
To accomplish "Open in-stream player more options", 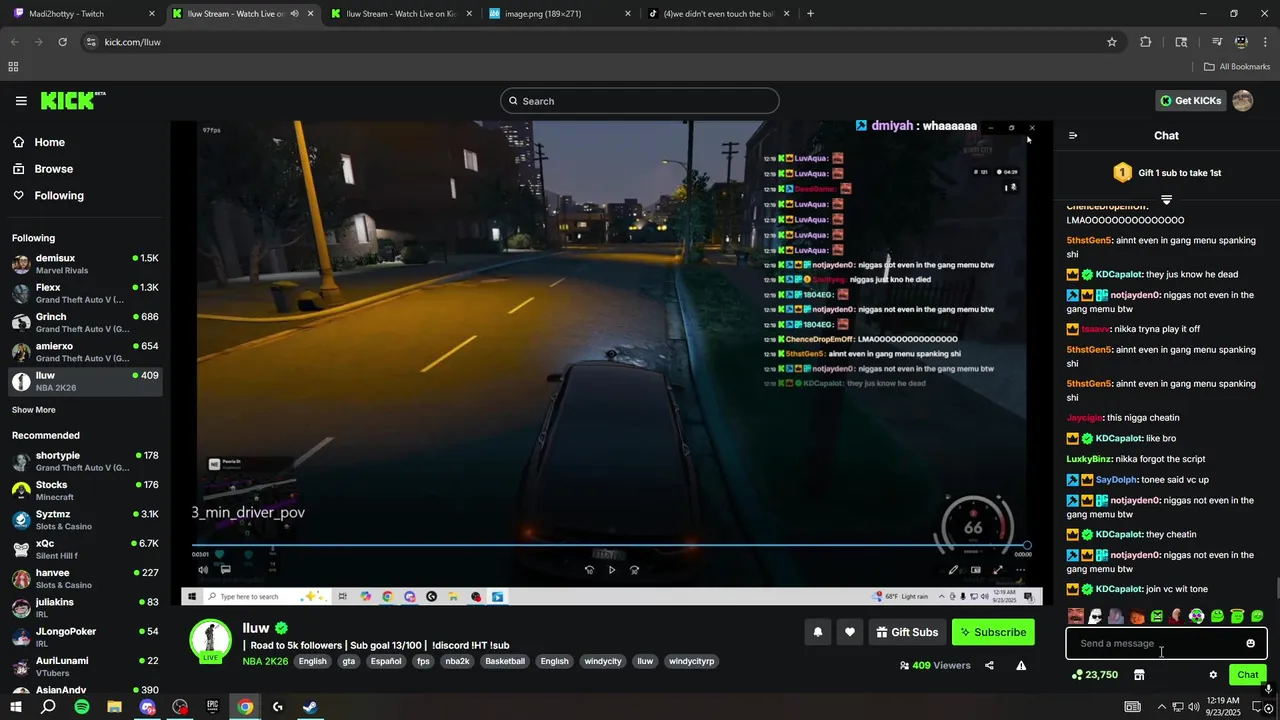I will (1020, 570).
